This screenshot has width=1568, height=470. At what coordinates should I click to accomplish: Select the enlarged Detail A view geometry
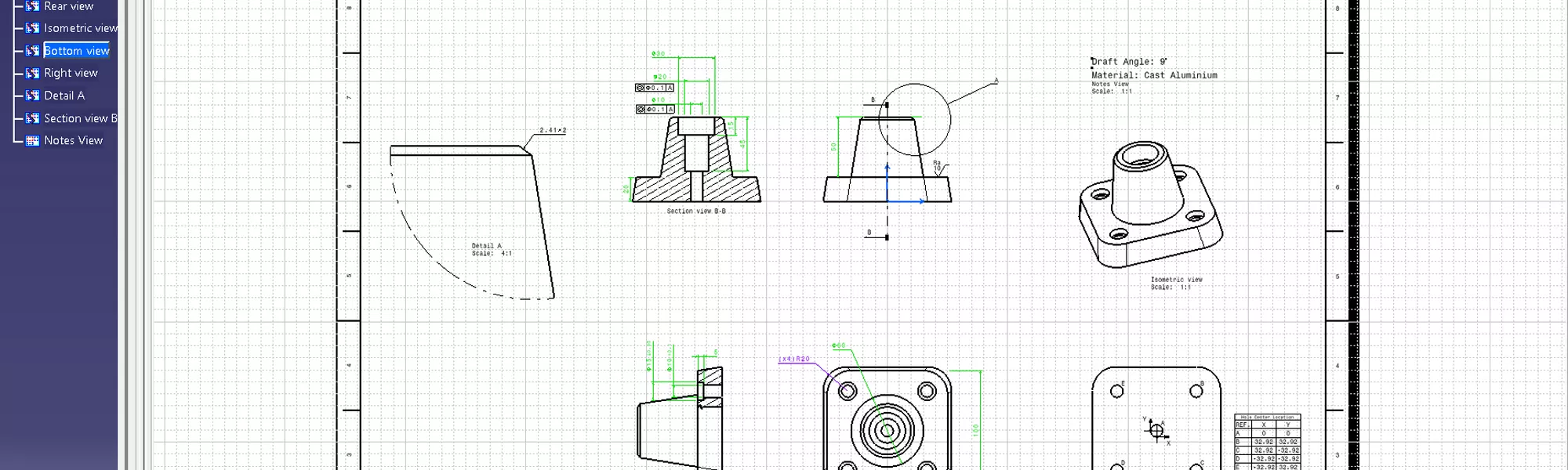472,222
